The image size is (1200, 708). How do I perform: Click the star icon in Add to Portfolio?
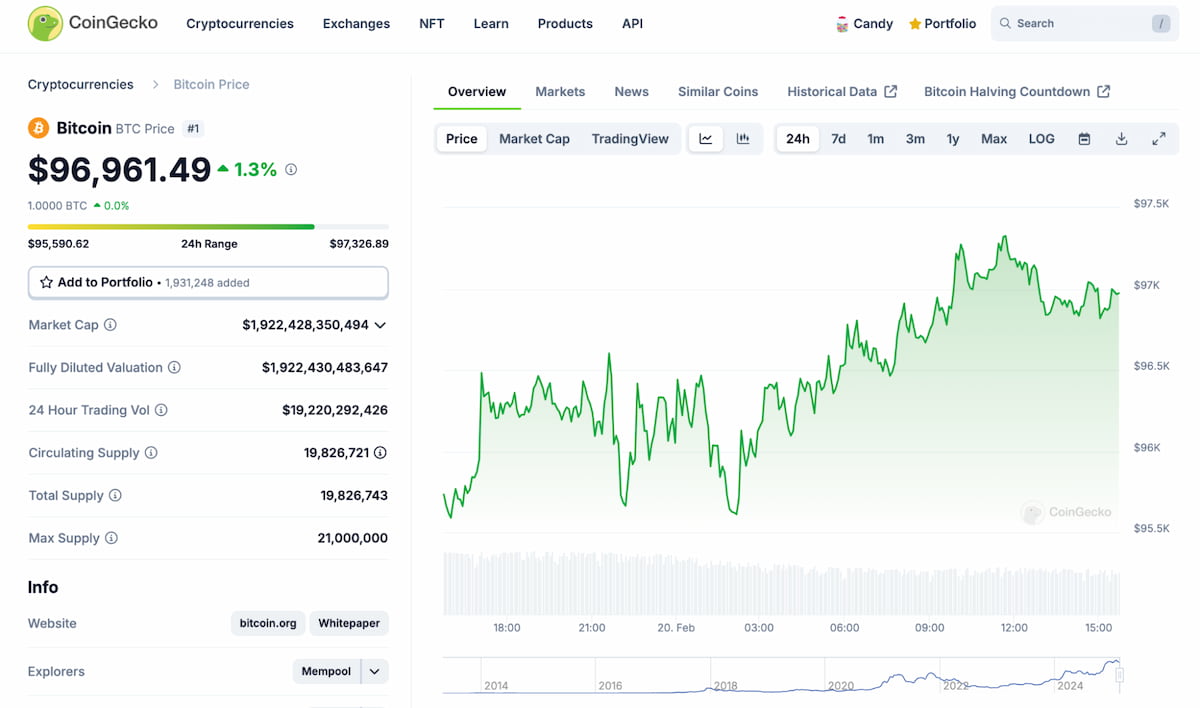(46, 283)
